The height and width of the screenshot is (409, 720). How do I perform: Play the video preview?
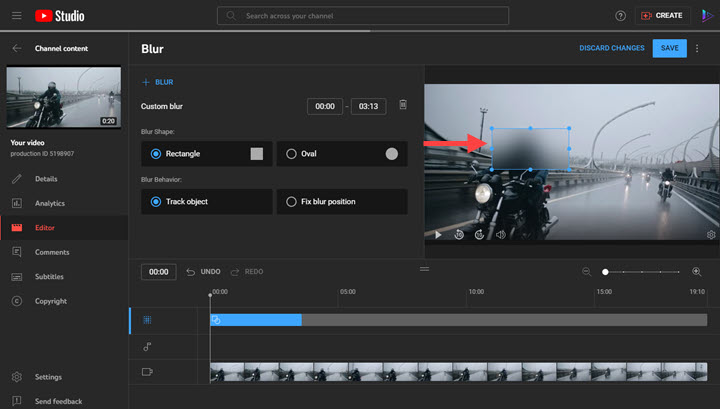click(x=437, y=234)
